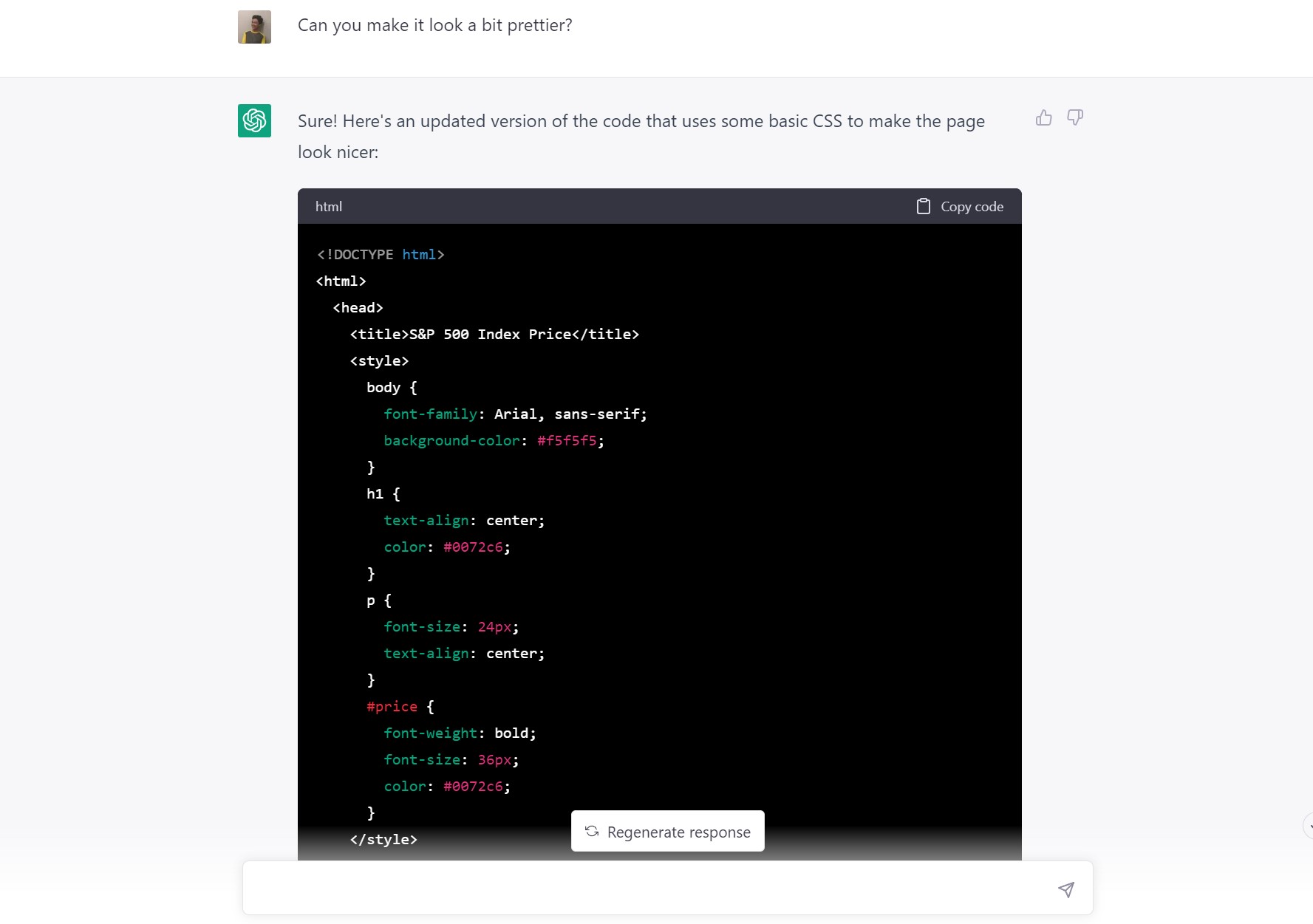1313x924 pixels.
Task: Click the clipboard icon in code header
Action: coord(924,206)
